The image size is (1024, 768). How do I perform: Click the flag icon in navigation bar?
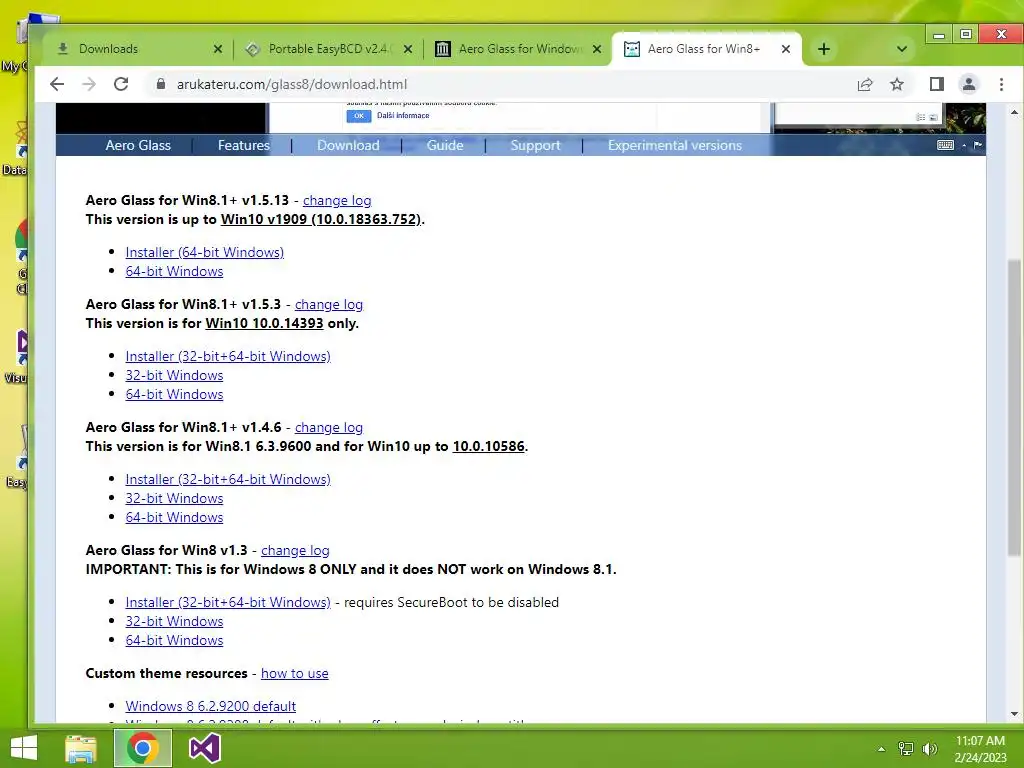977,145
